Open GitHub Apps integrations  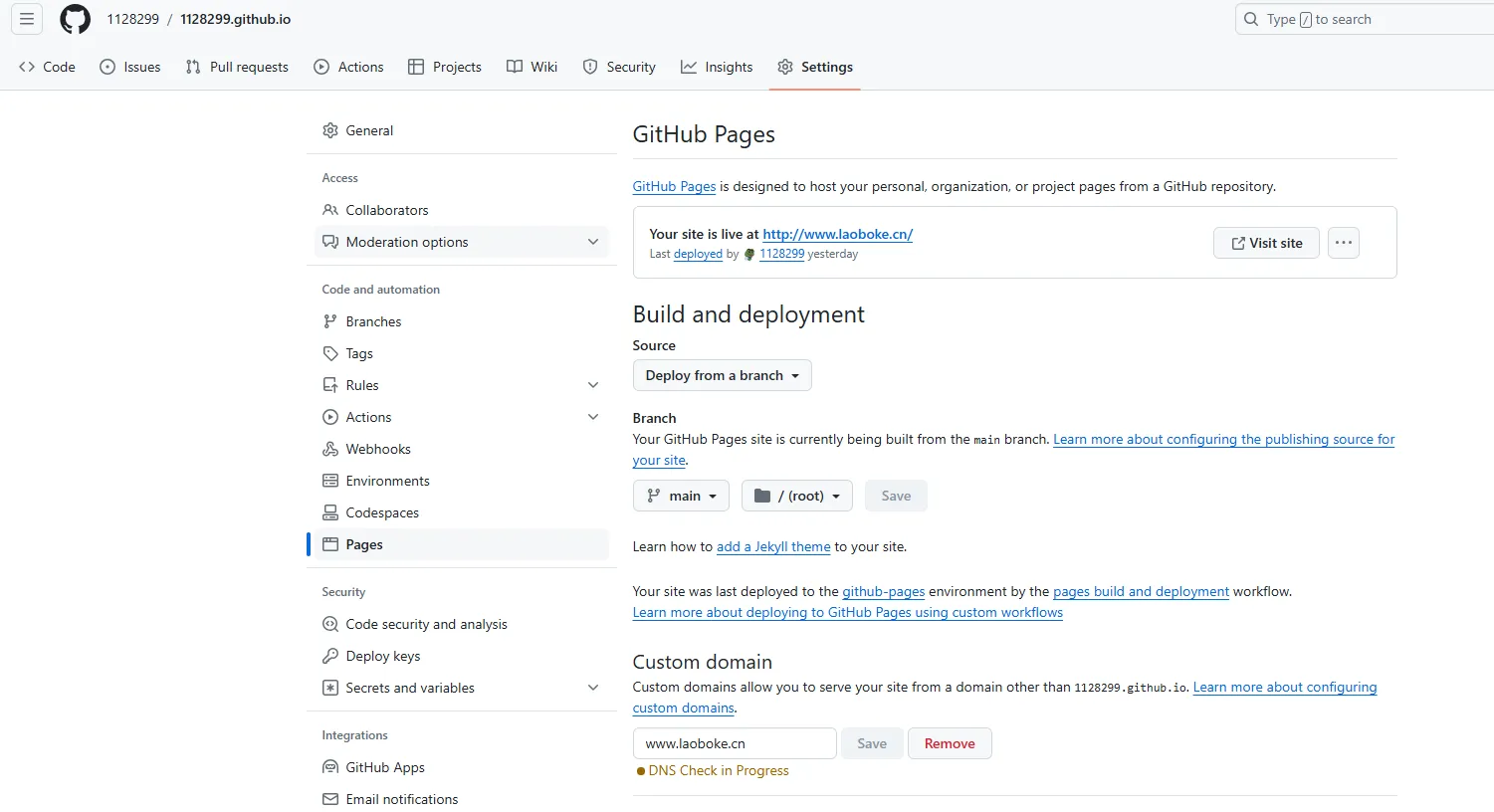(384, 767)
